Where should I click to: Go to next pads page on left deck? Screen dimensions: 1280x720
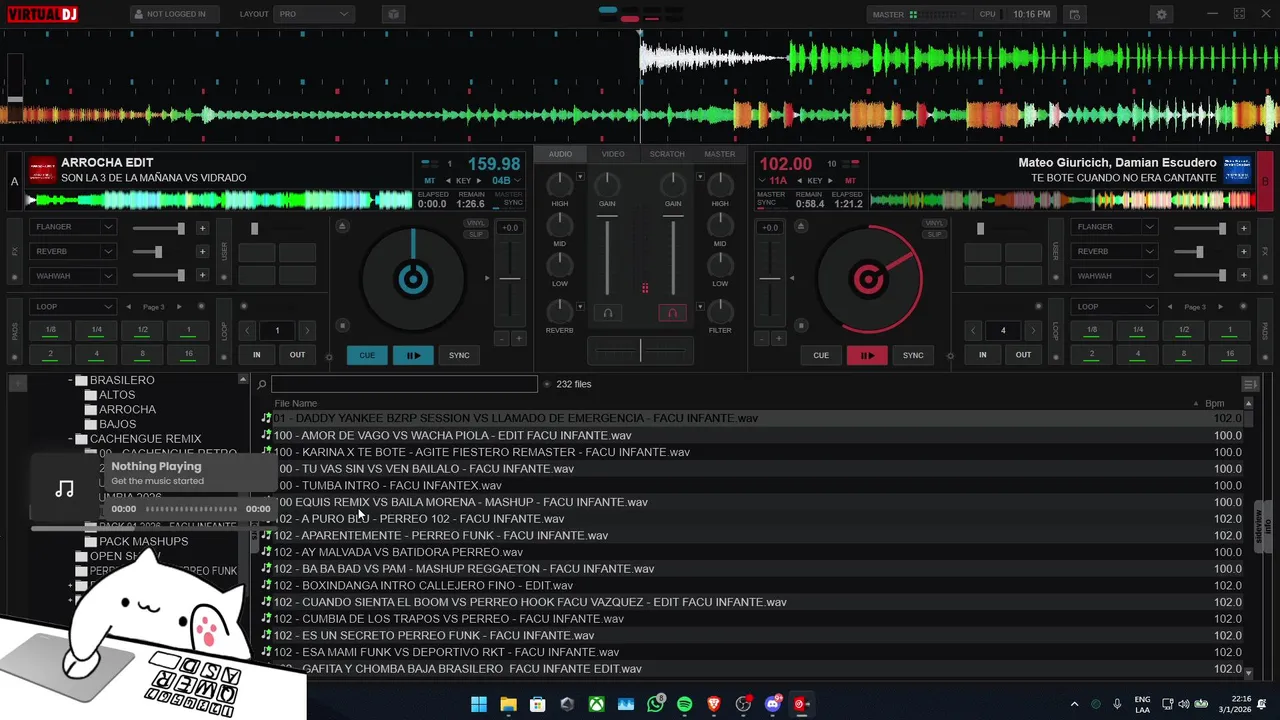pos(179,307)
